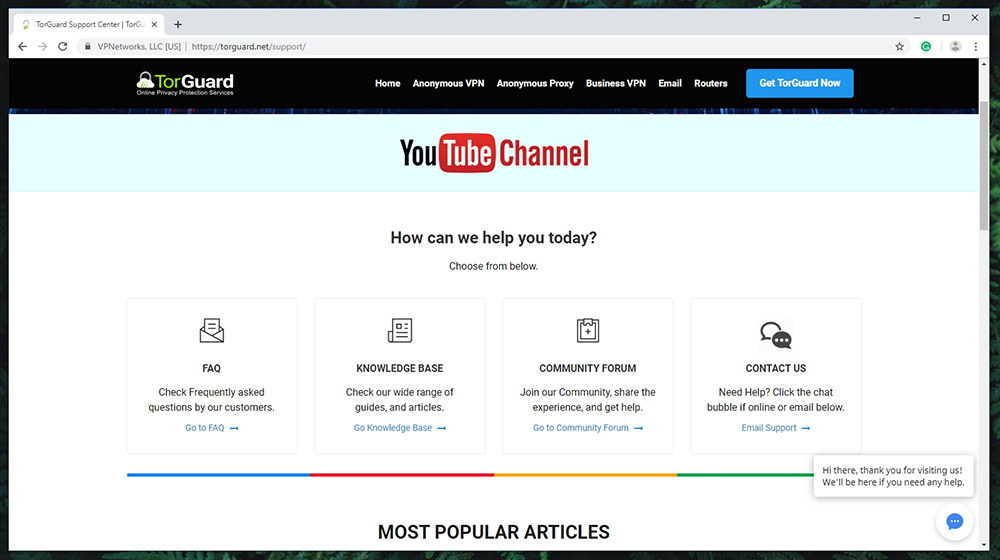The image size is (1000, 560).
Task: Select the TorGuard Support Center tab
Action: click(x=89, y=24)
